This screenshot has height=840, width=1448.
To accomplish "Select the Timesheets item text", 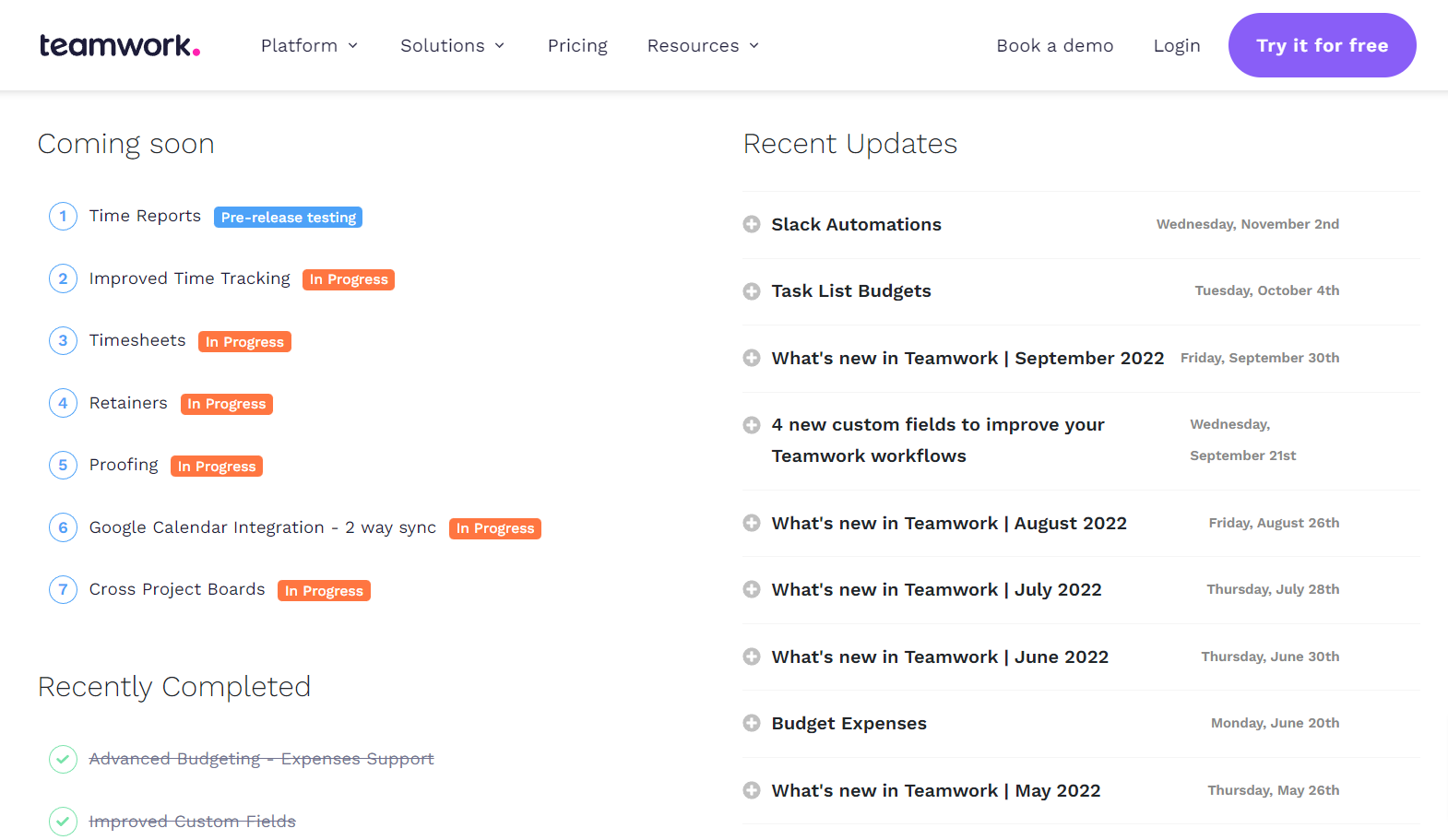I will (x=137, y=340).
